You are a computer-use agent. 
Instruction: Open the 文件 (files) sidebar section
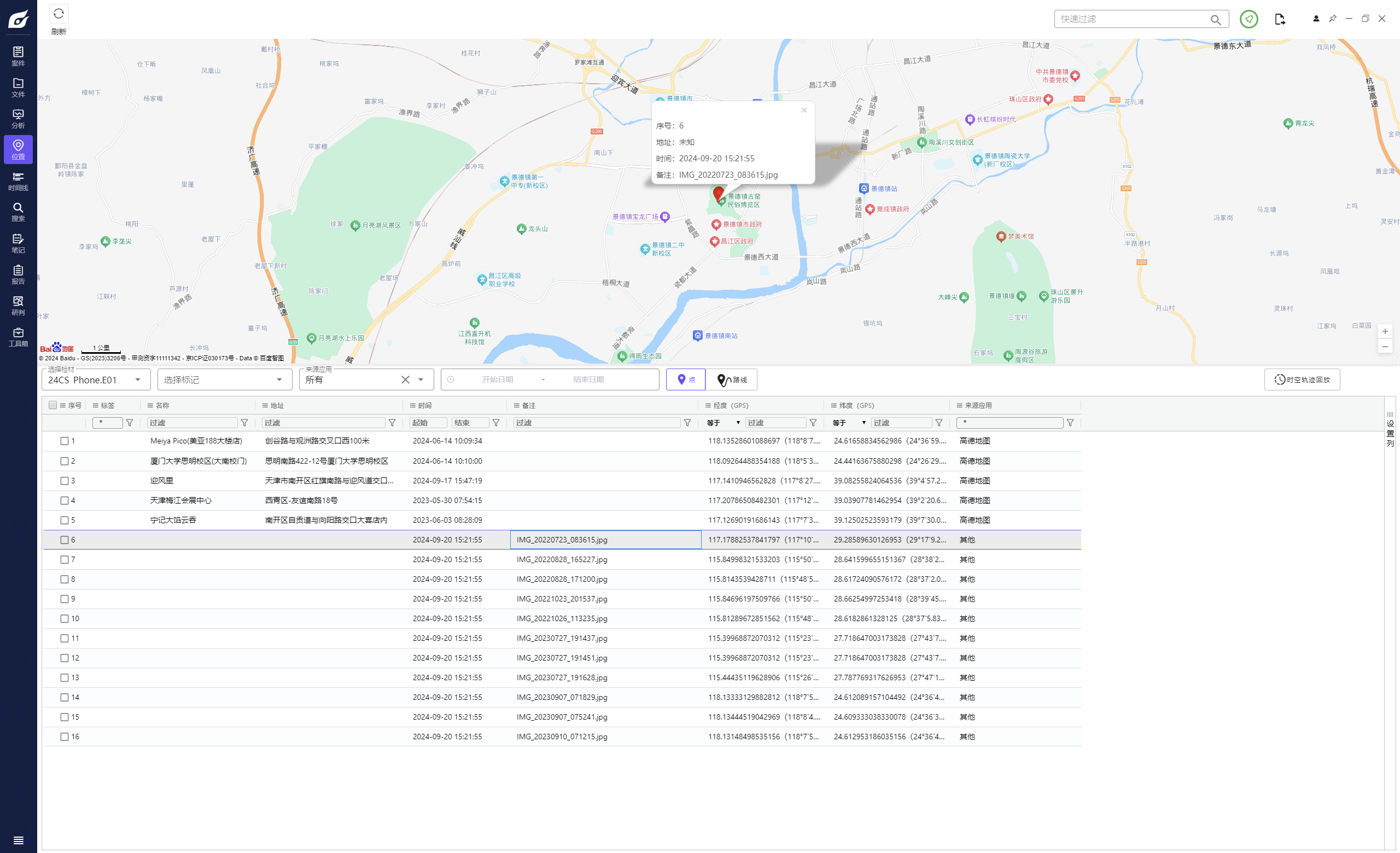[18, 87]
